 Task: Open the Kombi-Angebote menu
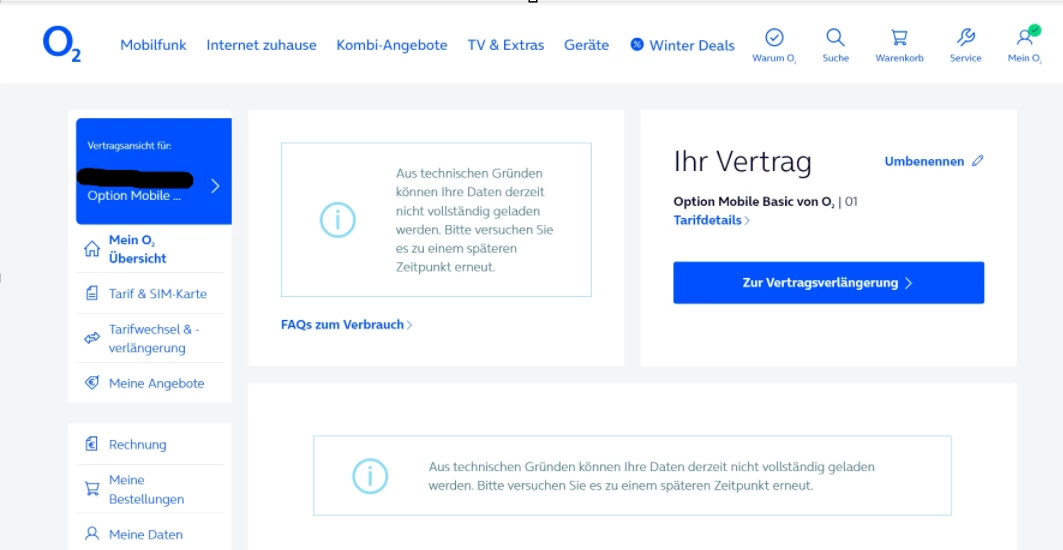[392, 45]
